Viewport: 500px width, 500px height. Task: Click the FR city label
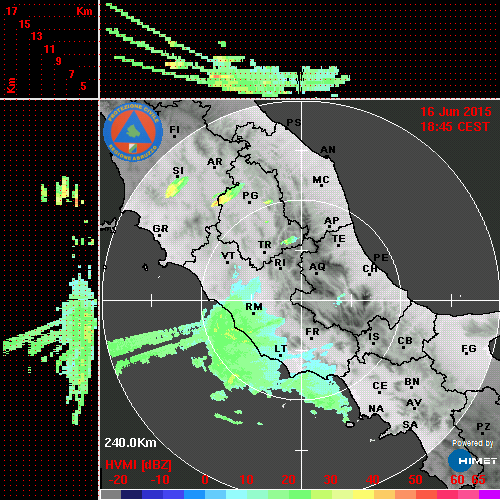tap(312, 332)
